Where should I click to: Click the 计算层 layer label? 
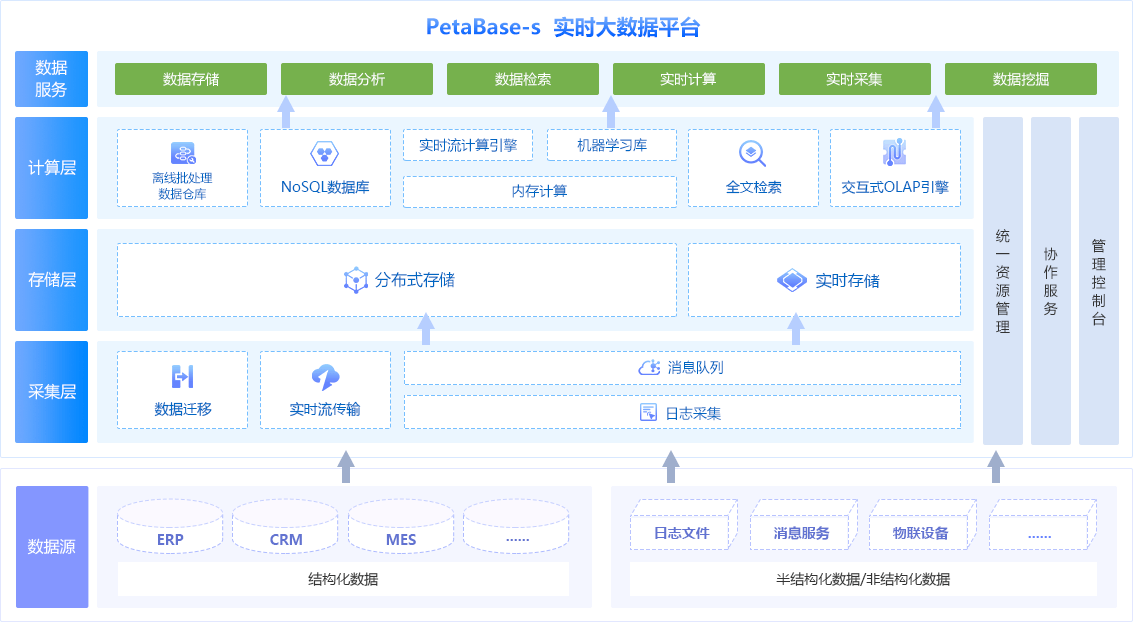[x=51, y=168]
